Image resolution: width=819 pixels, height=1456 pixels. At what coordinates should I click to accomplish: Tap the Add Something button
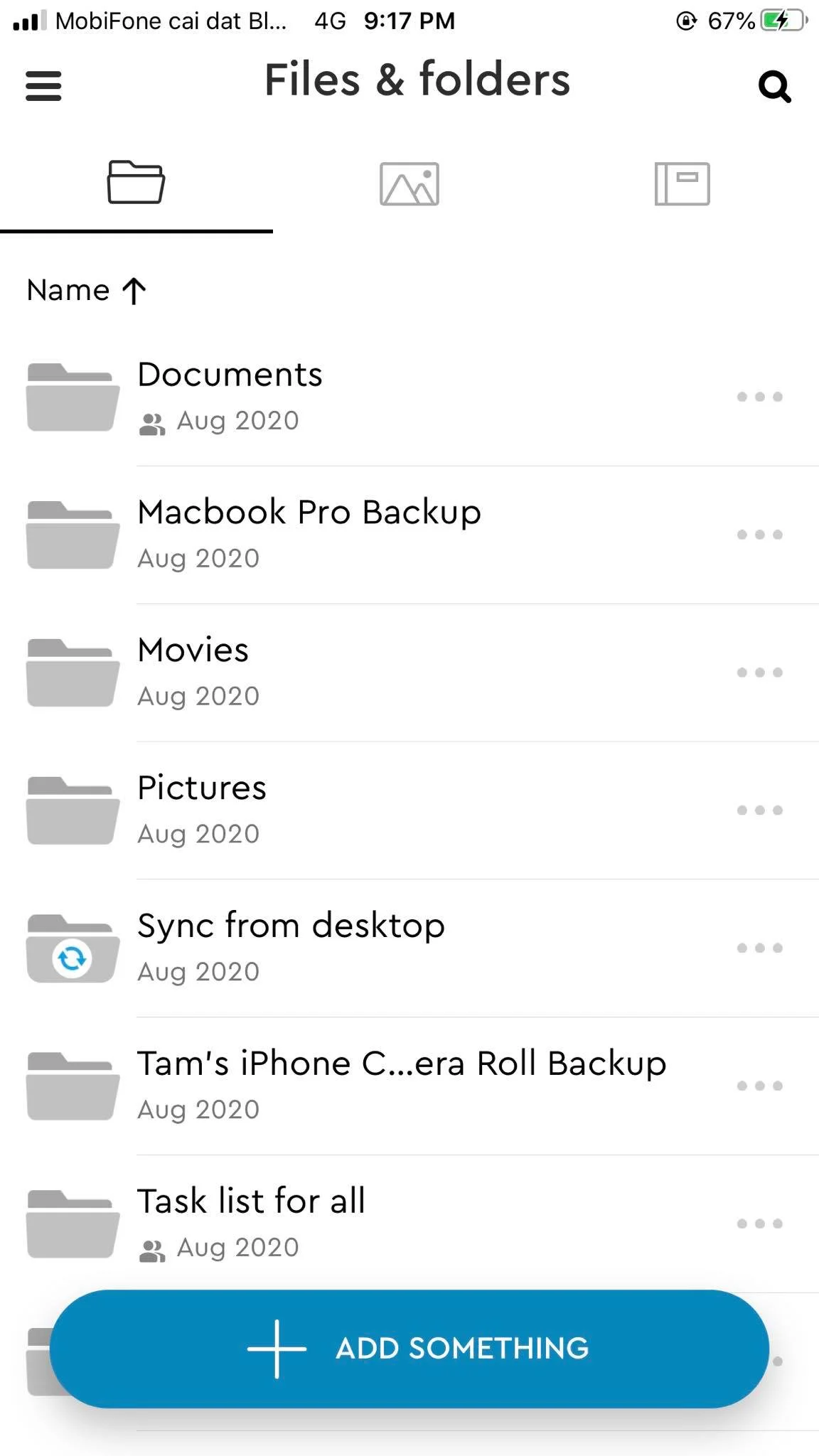[409, 1349]
